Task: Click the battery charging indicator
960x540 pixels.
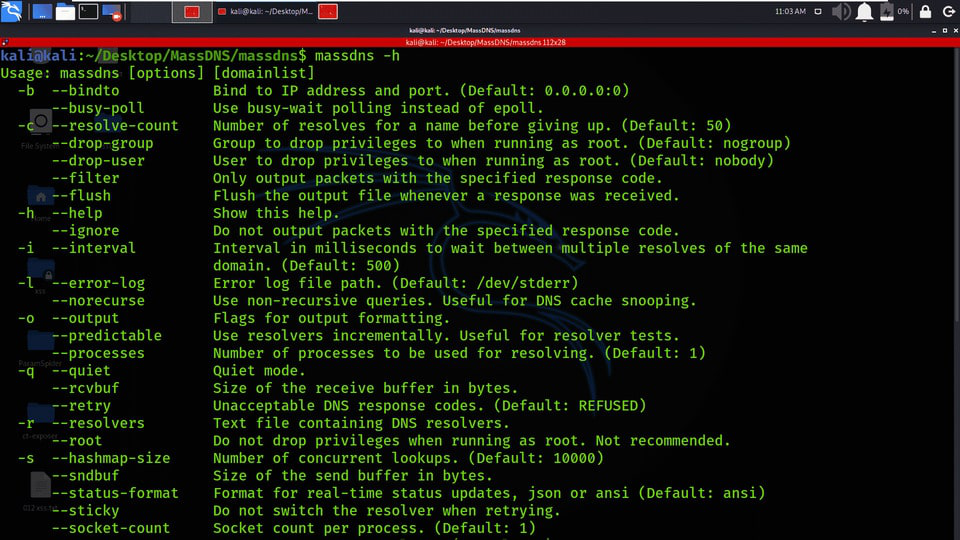Action: [x=887, y=12]
